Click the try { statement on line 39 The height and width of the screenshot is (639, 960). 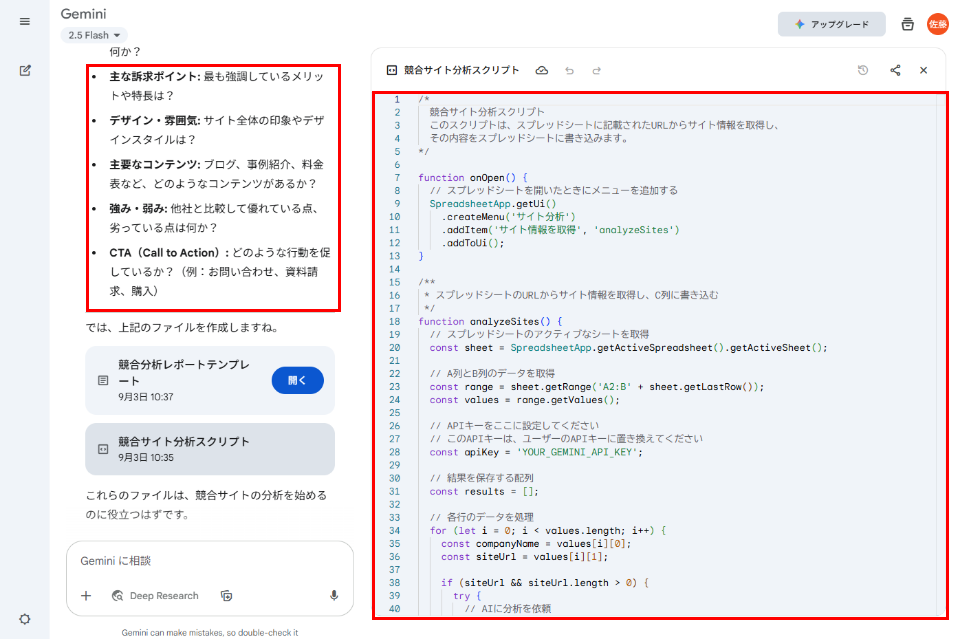pos(467,596)
